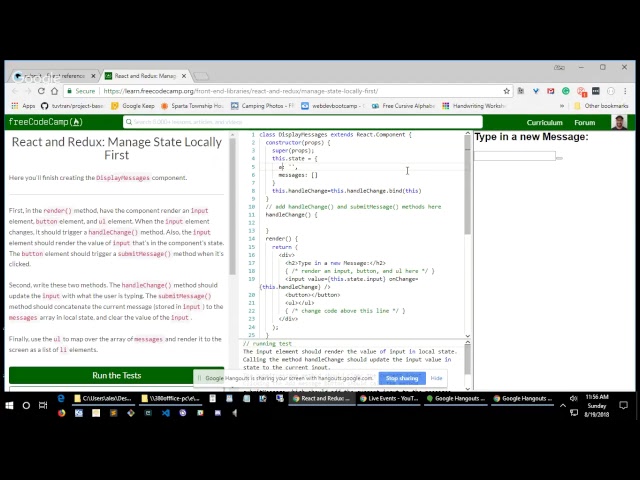Open the Camping Photos bookmark
Viewport: 640px width, 480px height.
[262, 106]
